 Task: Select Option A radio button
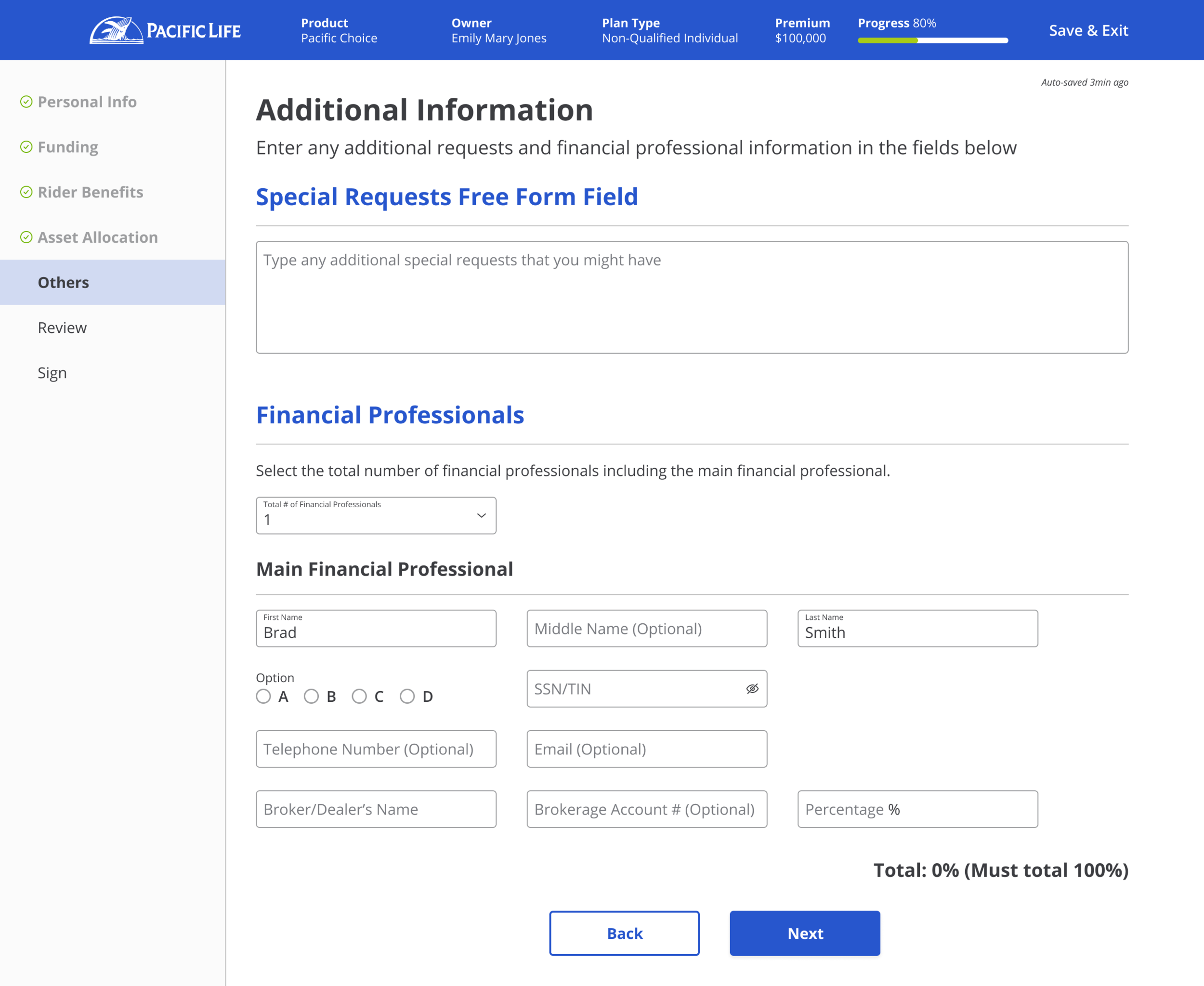pos(263,697)
